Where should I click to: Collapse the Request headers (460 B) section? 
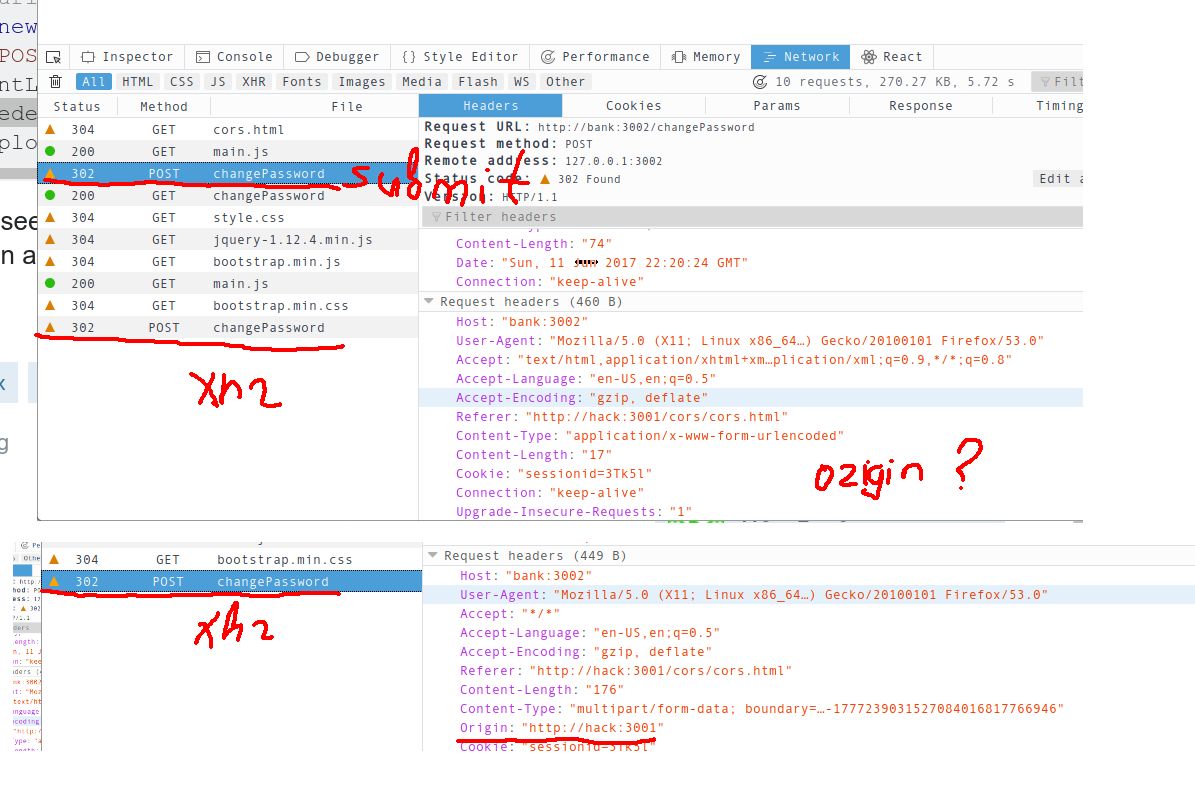(x=429, y=302)
